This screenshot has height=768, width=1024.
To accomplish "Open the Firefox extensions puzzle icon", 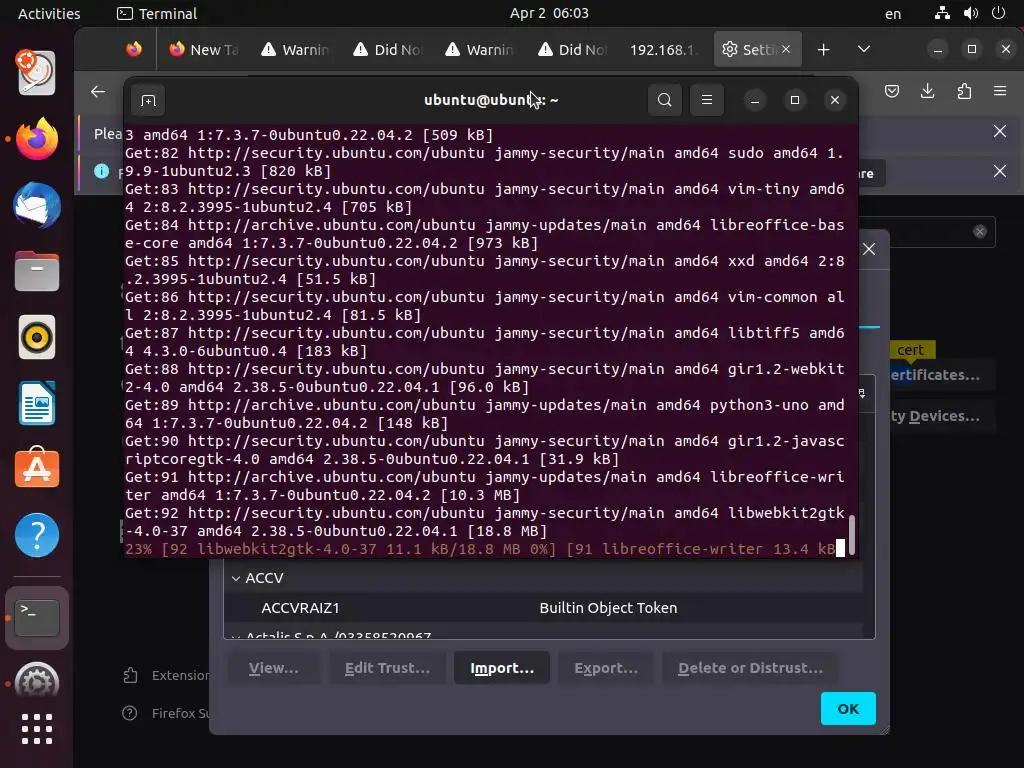I will (964, 91).
